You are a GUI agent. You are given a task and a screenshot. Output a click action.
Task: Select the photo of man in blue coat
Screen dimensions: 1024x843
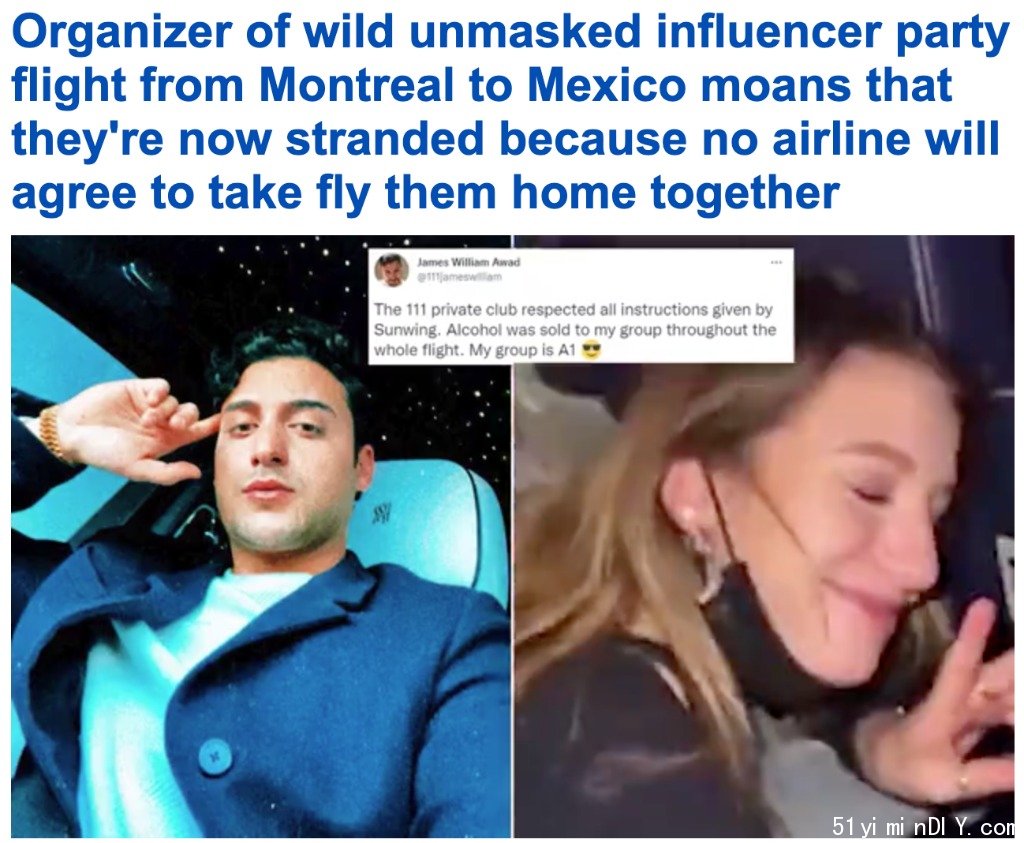[x=261, y=536]
